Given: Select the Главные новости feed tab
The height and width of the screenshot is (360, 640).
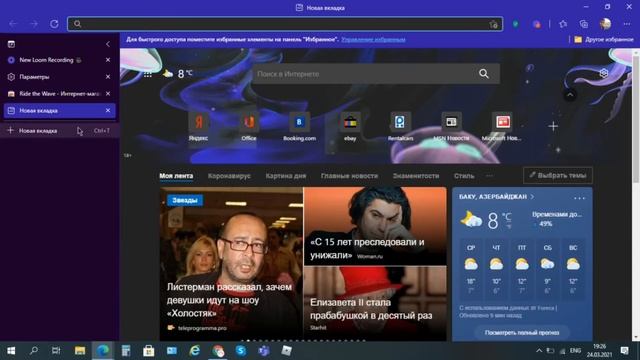Looking at the screenshot, I should tap(349, 176).
